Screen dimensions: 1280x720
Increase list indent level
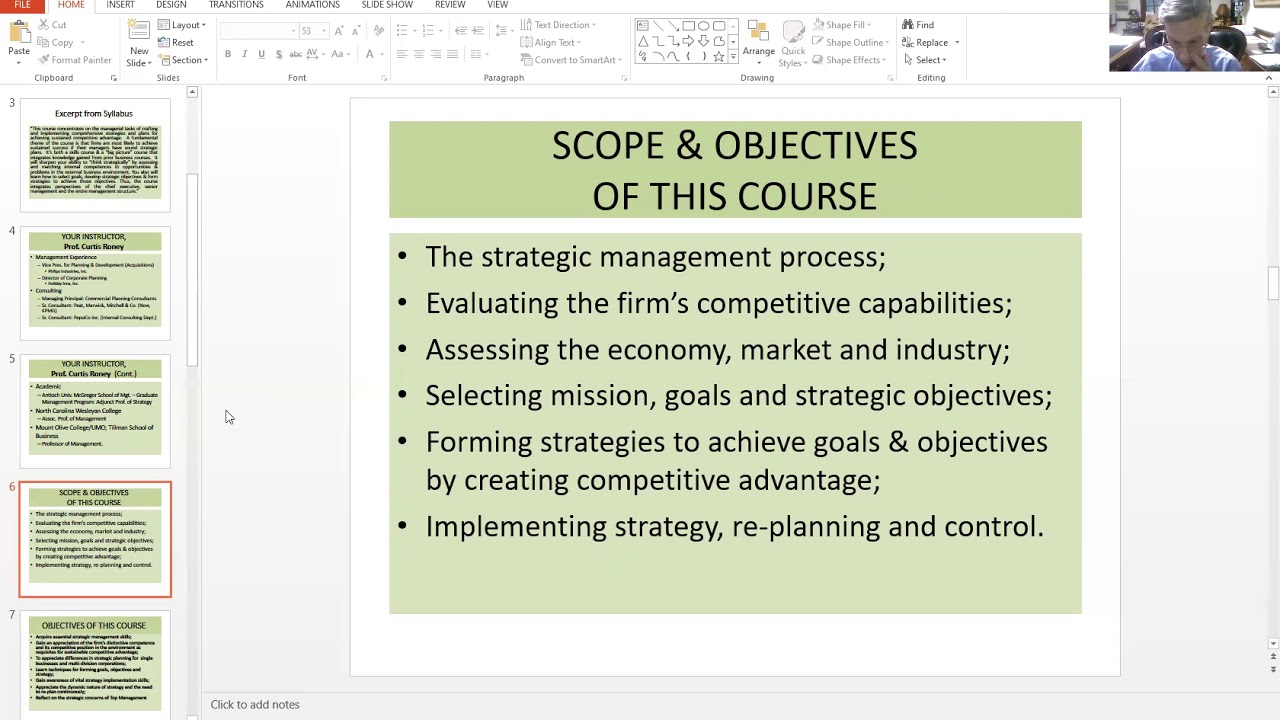point(478,31)
